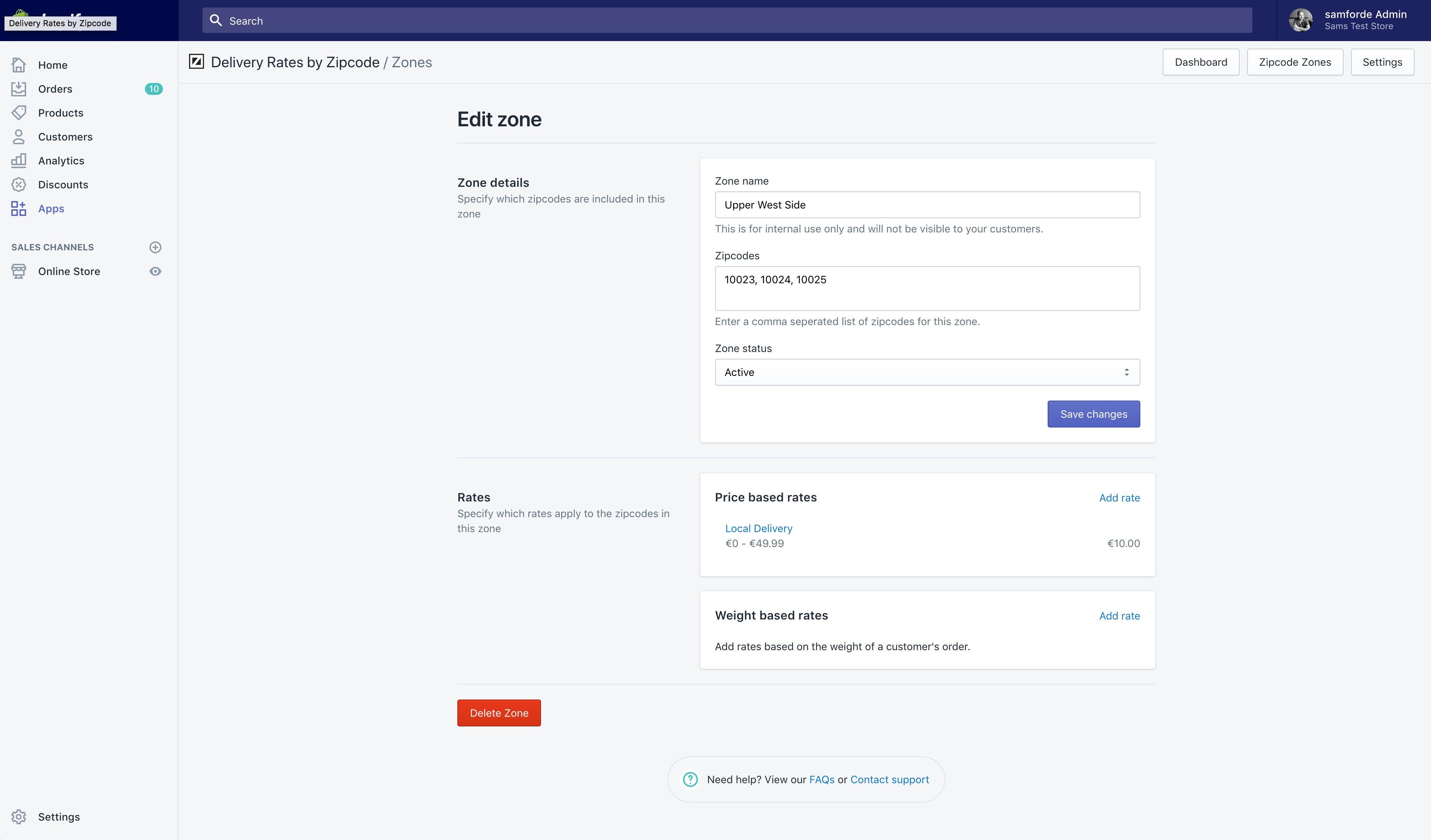Add a sales channel with plus icon
The image size is (1431, 840).
coord(155,247)
